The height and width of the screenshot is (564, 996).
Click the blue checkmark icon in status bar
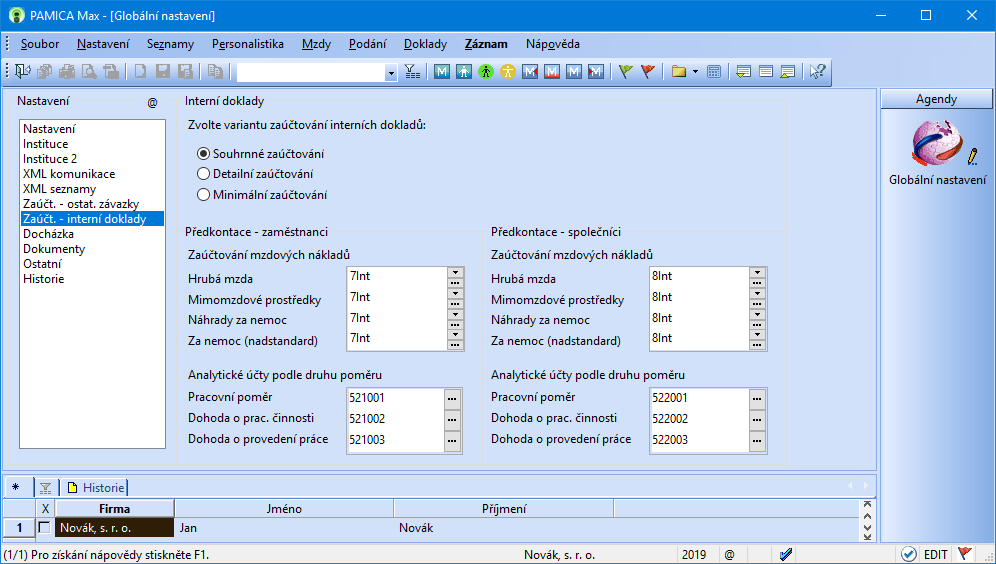coord(786,554)
